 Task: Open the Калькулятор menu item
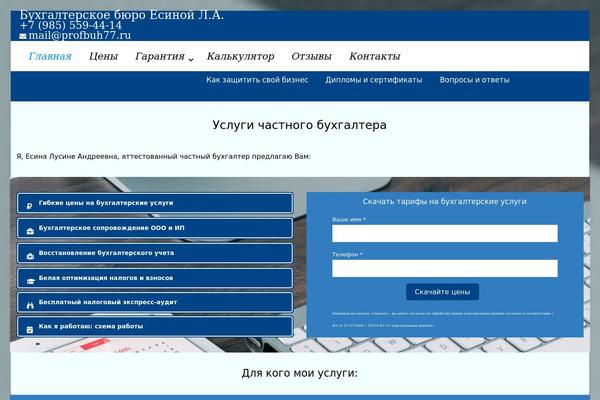click(x=240, y=56)
